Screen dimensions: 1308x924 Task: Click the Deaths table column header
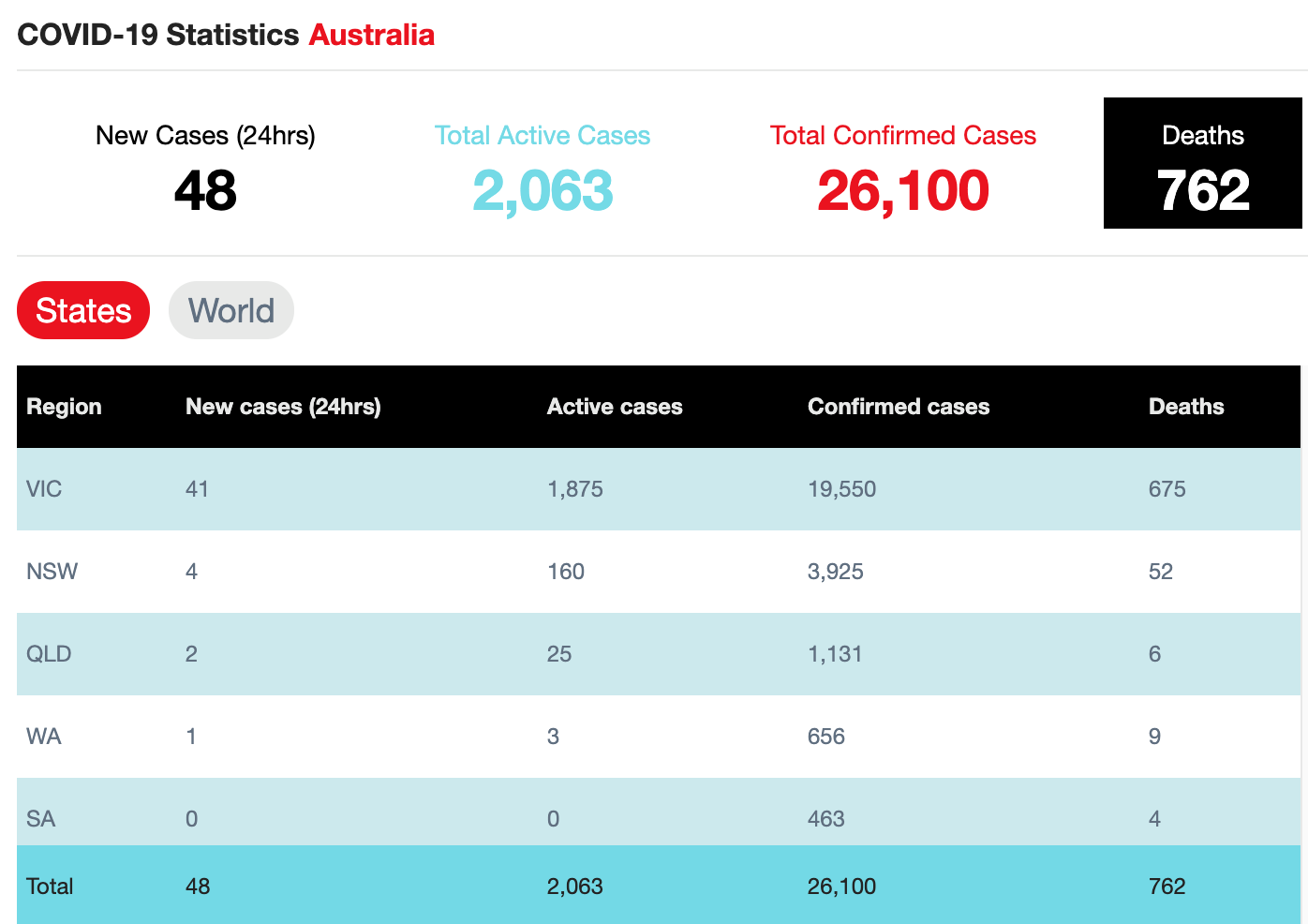1186,407
